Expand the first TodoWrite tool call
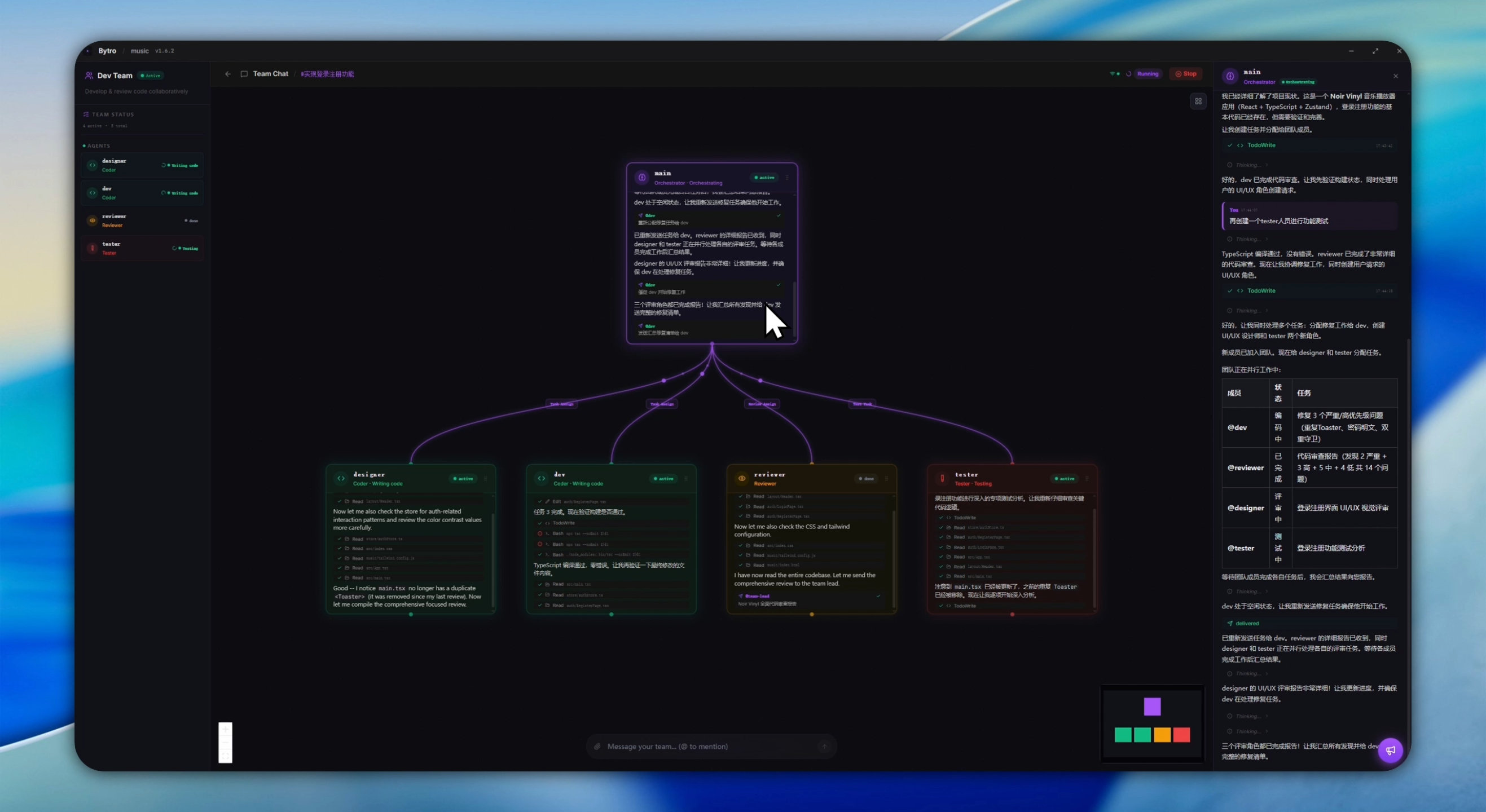1486x812 pixels. pyautogui.click(x=1261, y=145)
